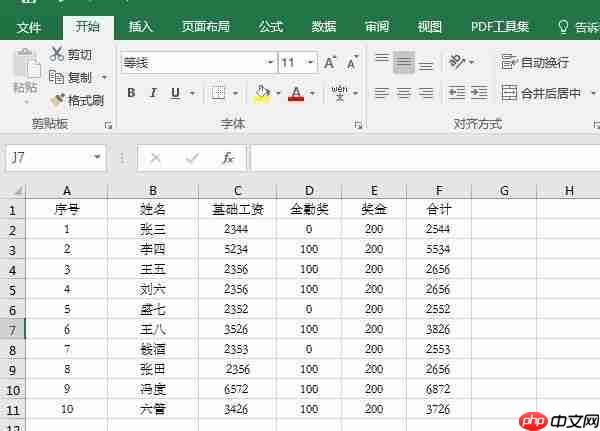The image size is (600, 431).
Task: Set top vertical alignment
Action: click(382, 58)
